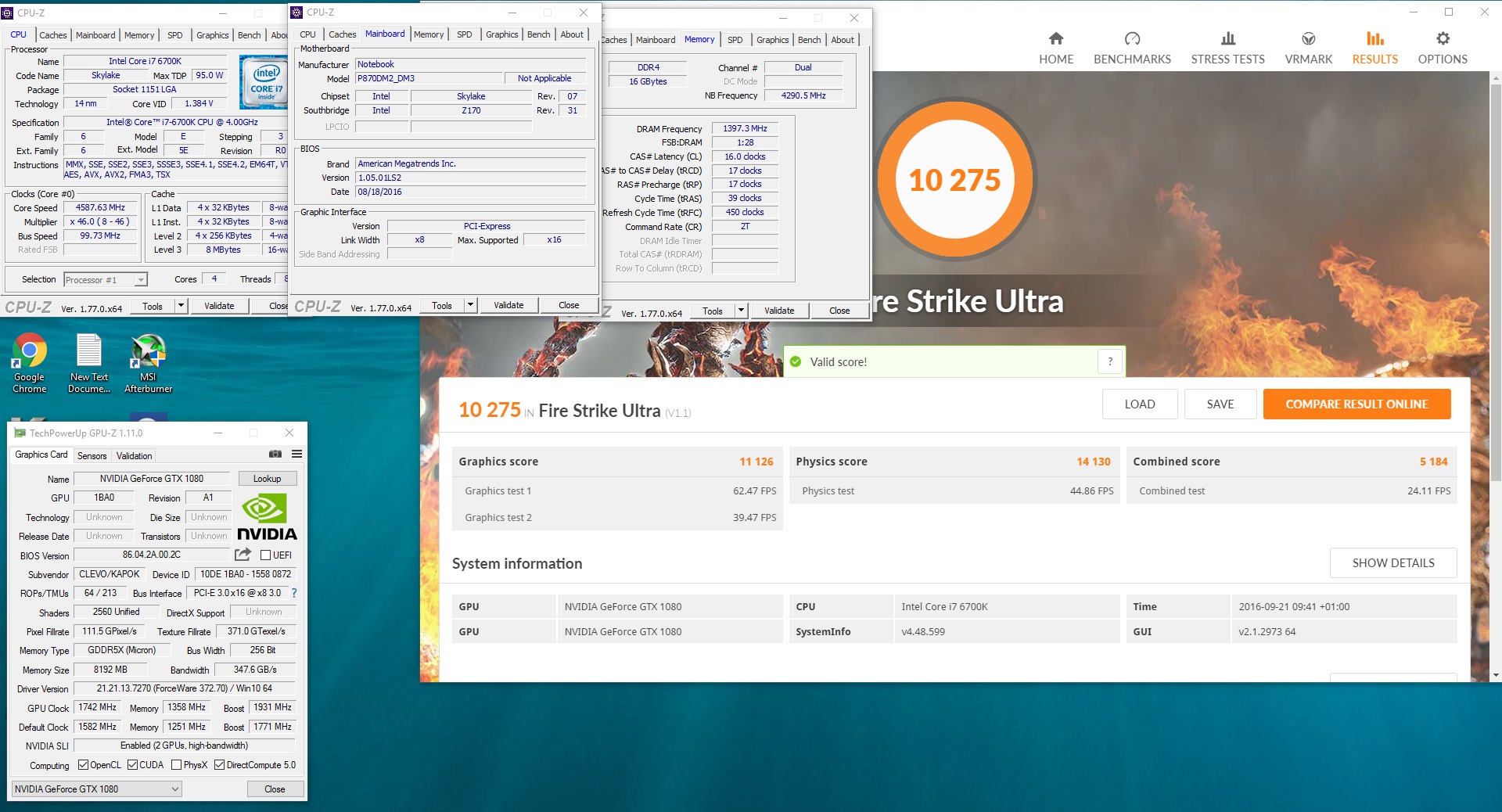Open Graphics Card tab in GPU-Z
This screenshot has height=812, width=1502.
pyautogui.click(x=41, y=455)
